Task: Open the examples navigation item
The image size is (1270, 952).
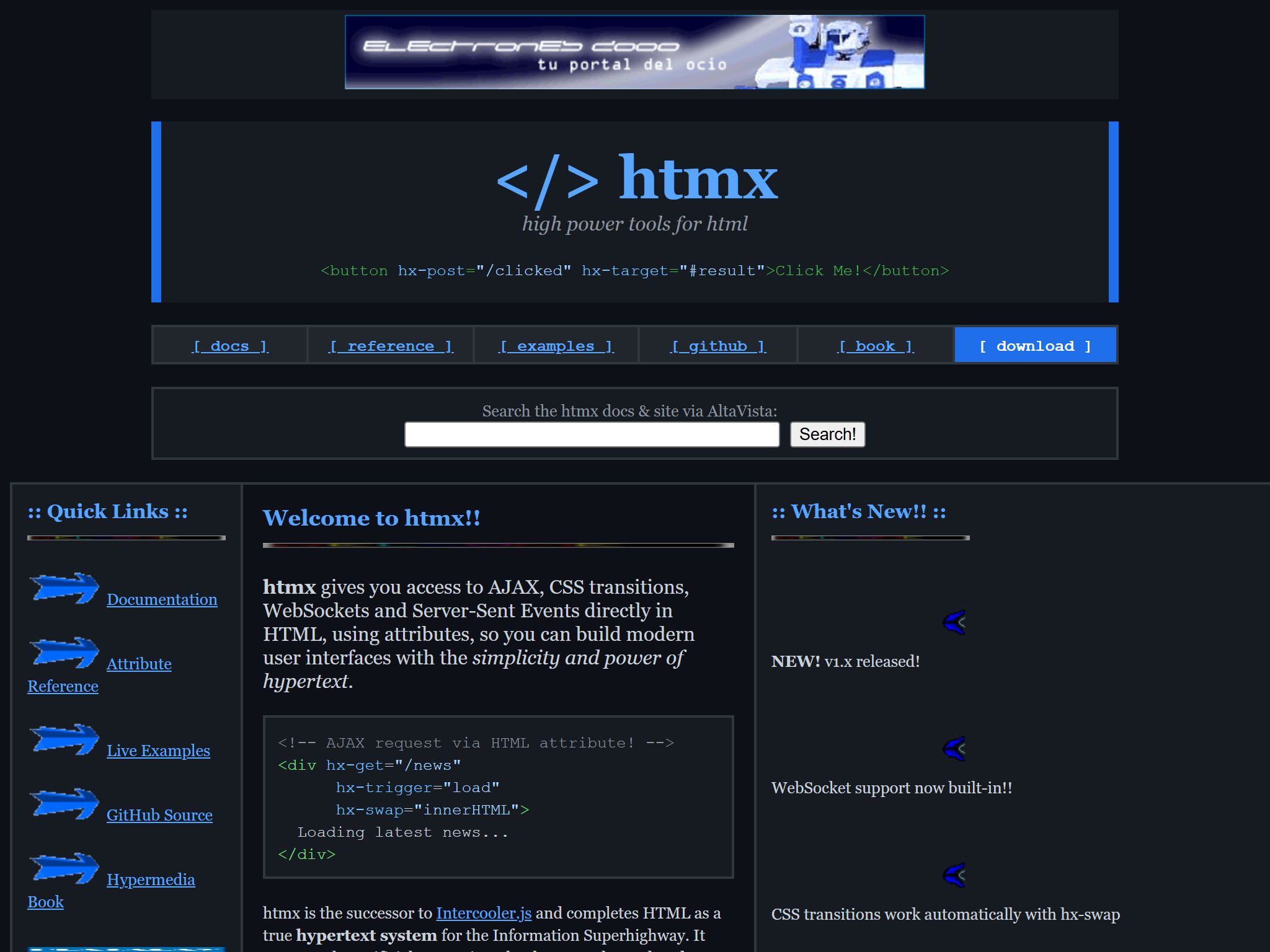Action: point(556,345)
